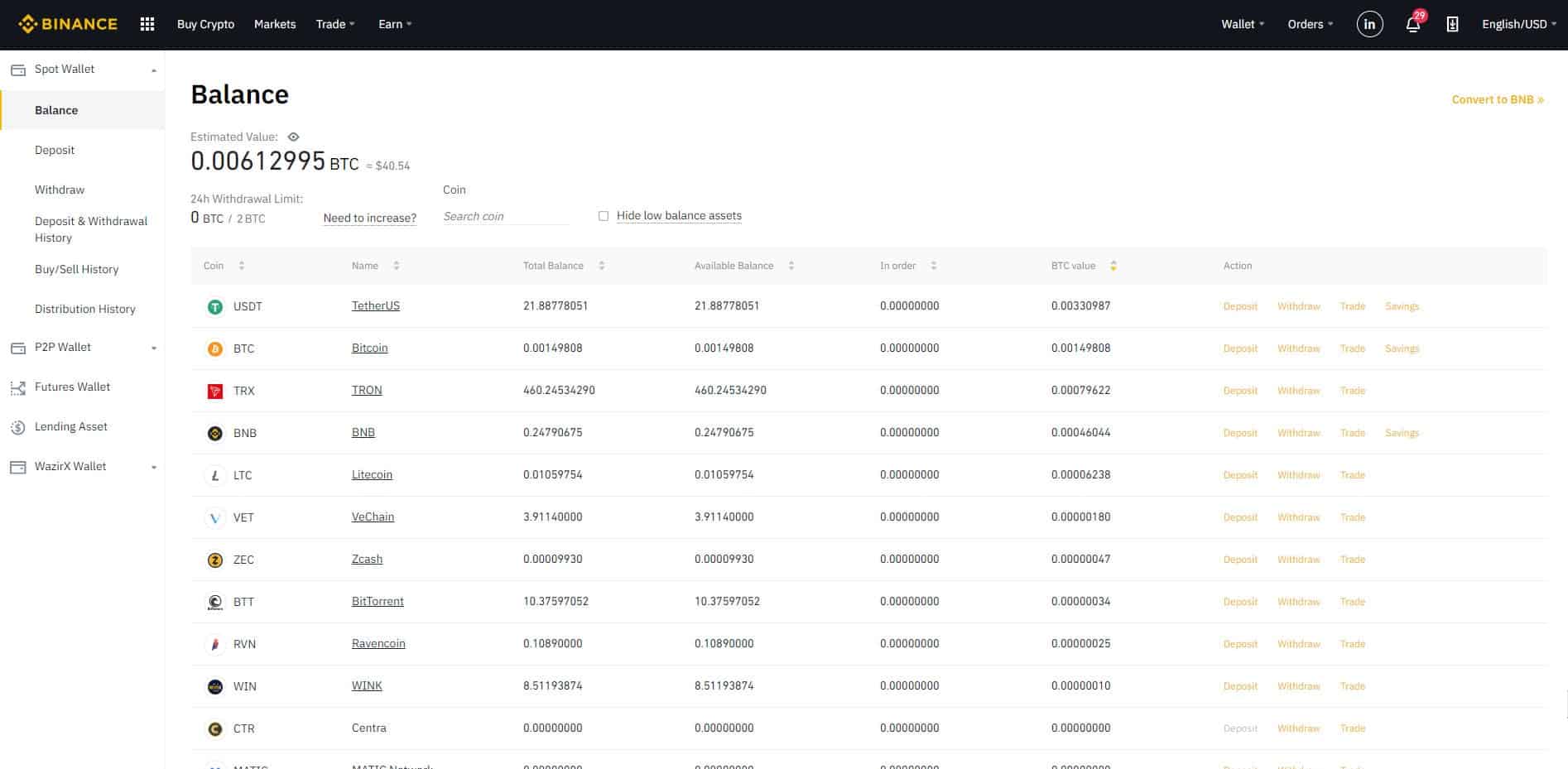Screen dimensions: 1568x769
Task: Open Litecoin coin name link
Action: pos(372,474)
